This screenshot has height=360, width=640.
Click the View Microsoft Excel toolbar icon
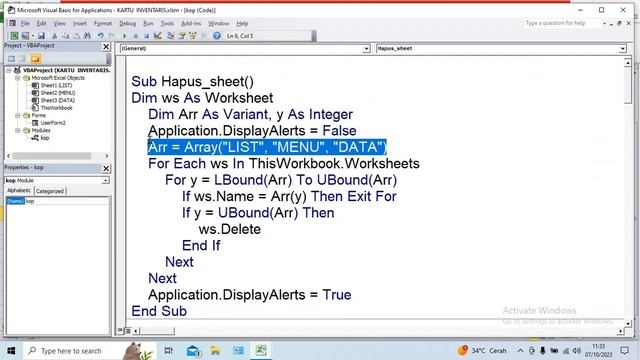tap(14, 36)
